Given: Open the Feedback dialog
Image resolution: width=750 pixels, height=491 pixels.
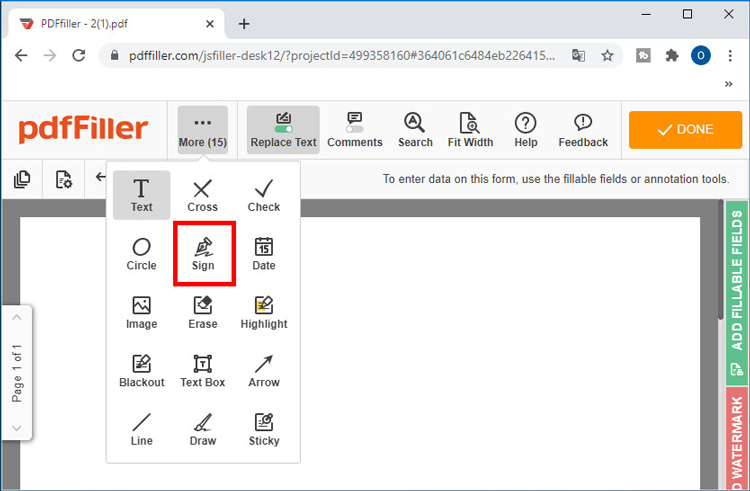Looking at the screenshot, I should (583, 130).
